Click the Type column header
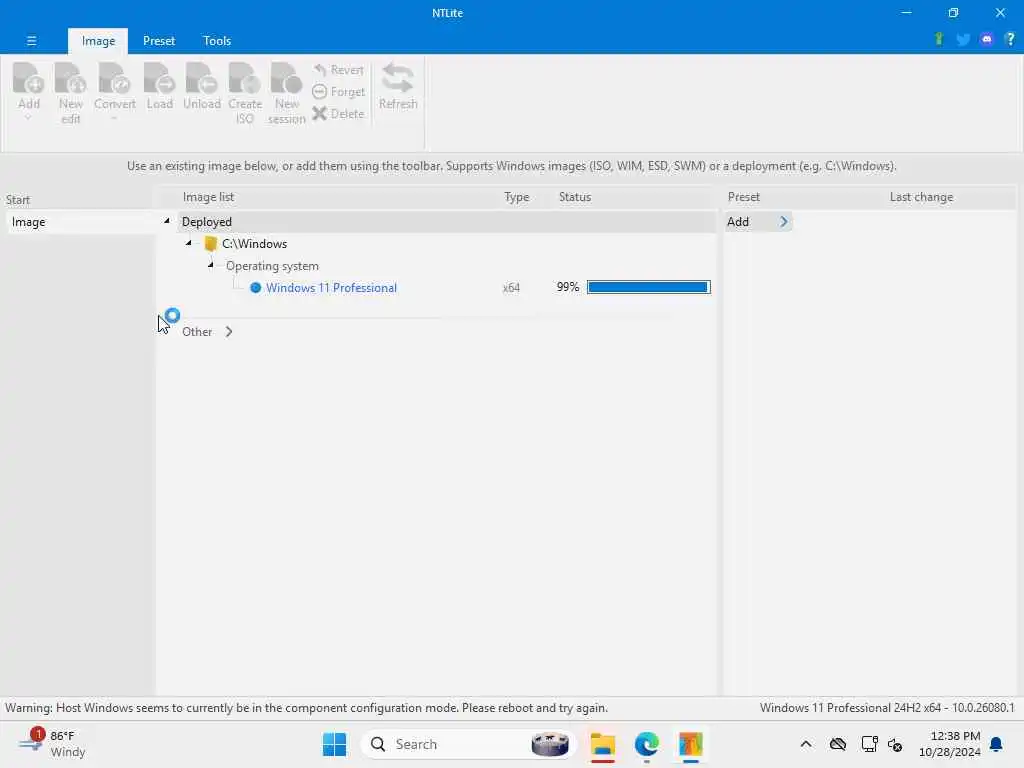The image size is (1024, 768). [517, 197]
